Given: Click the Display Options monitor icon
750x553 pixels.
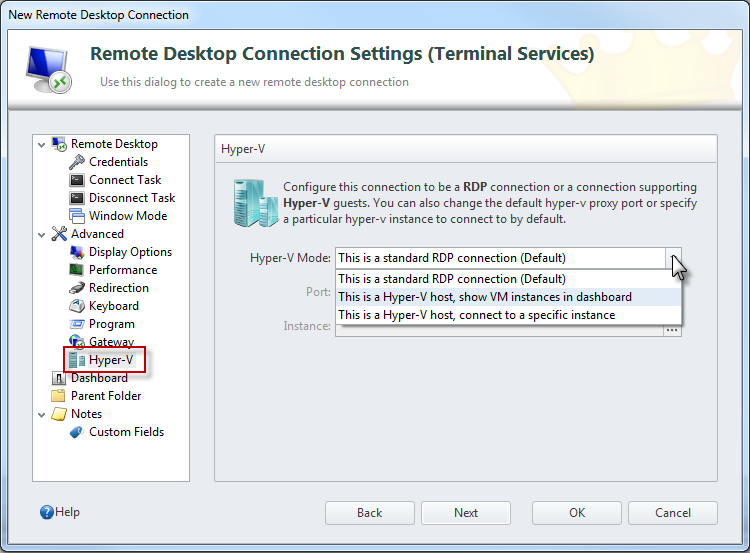Looking at the screenshot, I should click(x=77, y=252).
